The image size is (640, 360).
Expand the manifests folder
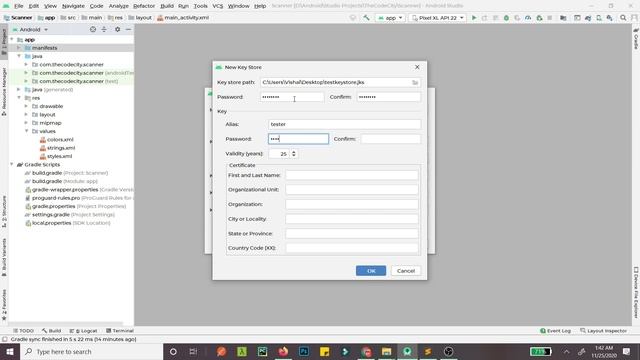point(19,48)
